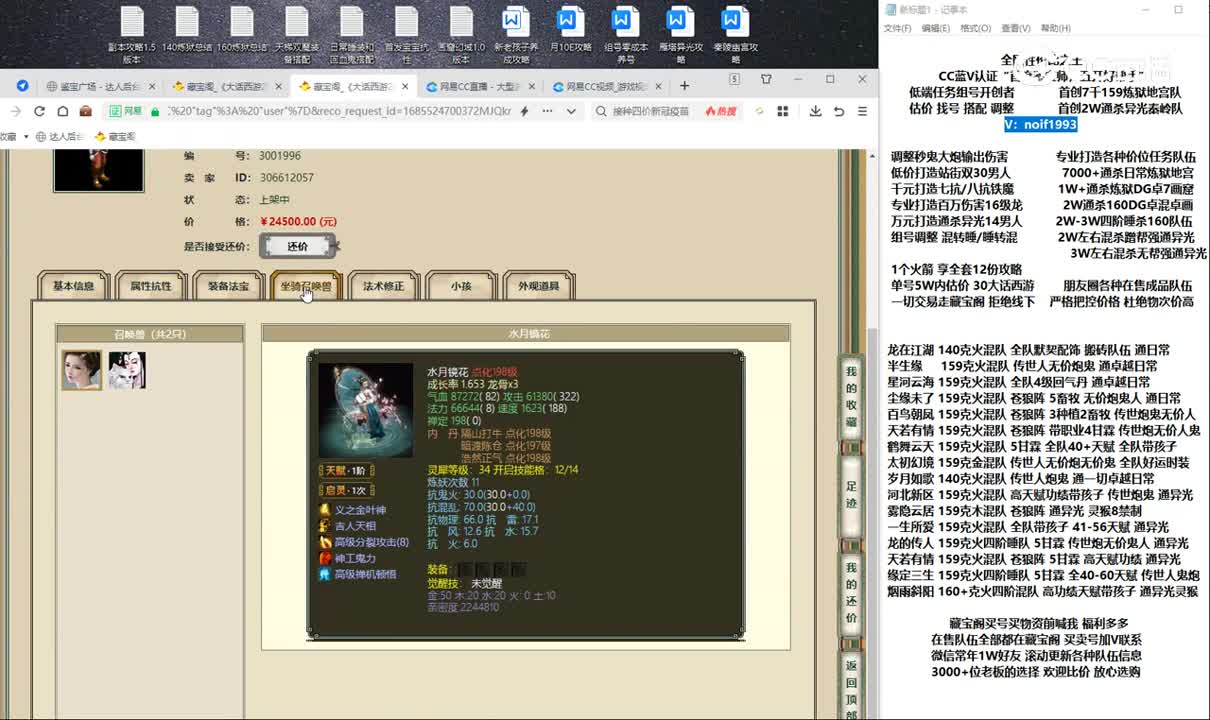The width and height of the screenshot is (1210, 720).
Task: Open the 属性抗性 tab
Action: 150,286
